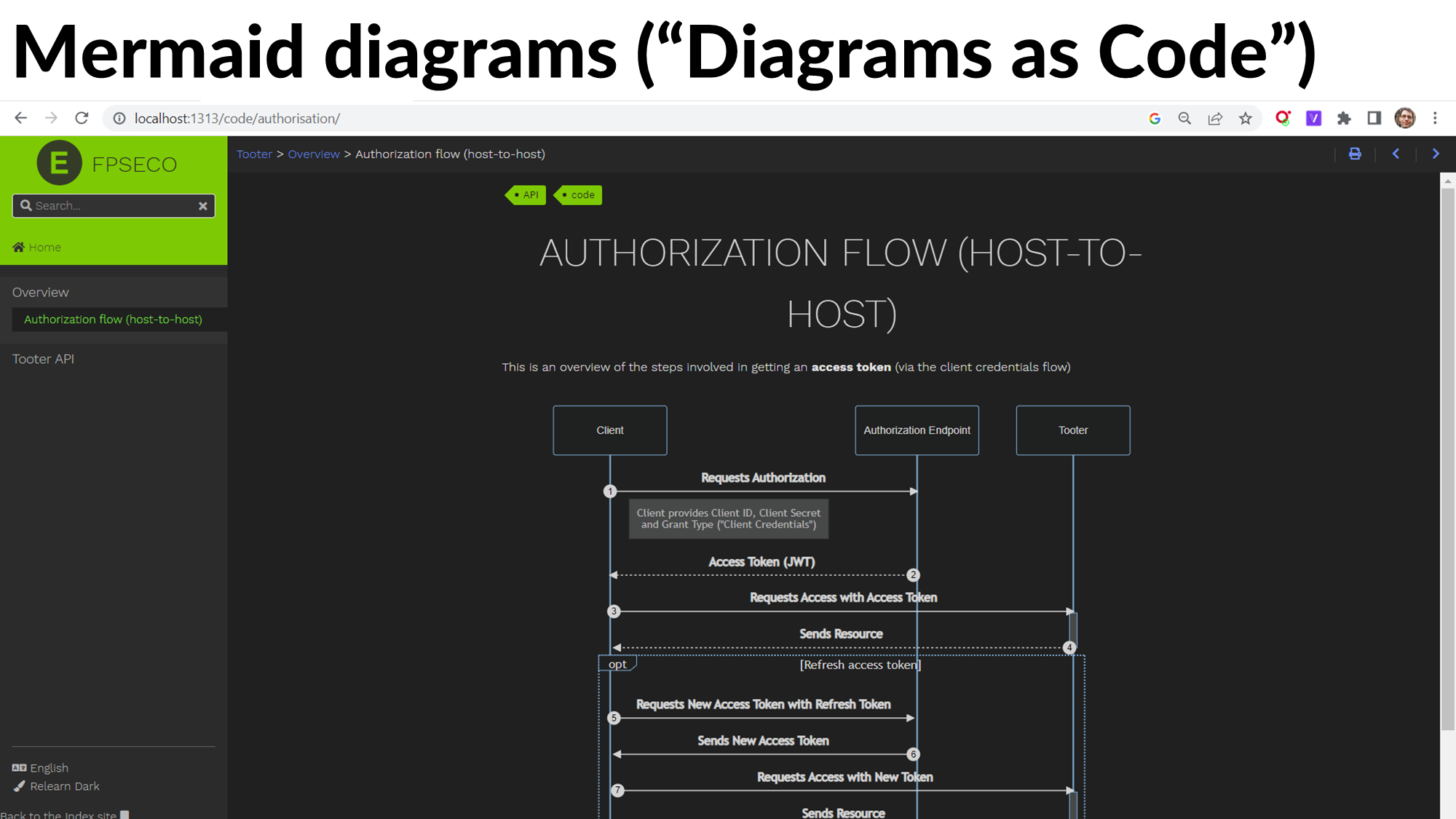Select the Overview sidebar menu item
Viewport: 1456px width, 819px height.
coord(40,292)
